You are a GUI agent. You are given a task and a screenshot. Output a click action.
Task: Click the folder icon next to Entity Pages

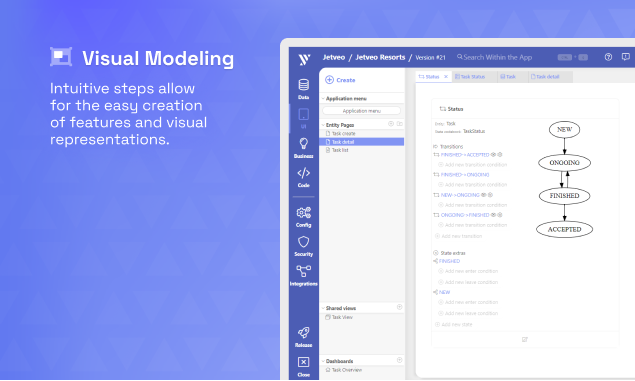[x=400, y=124]
